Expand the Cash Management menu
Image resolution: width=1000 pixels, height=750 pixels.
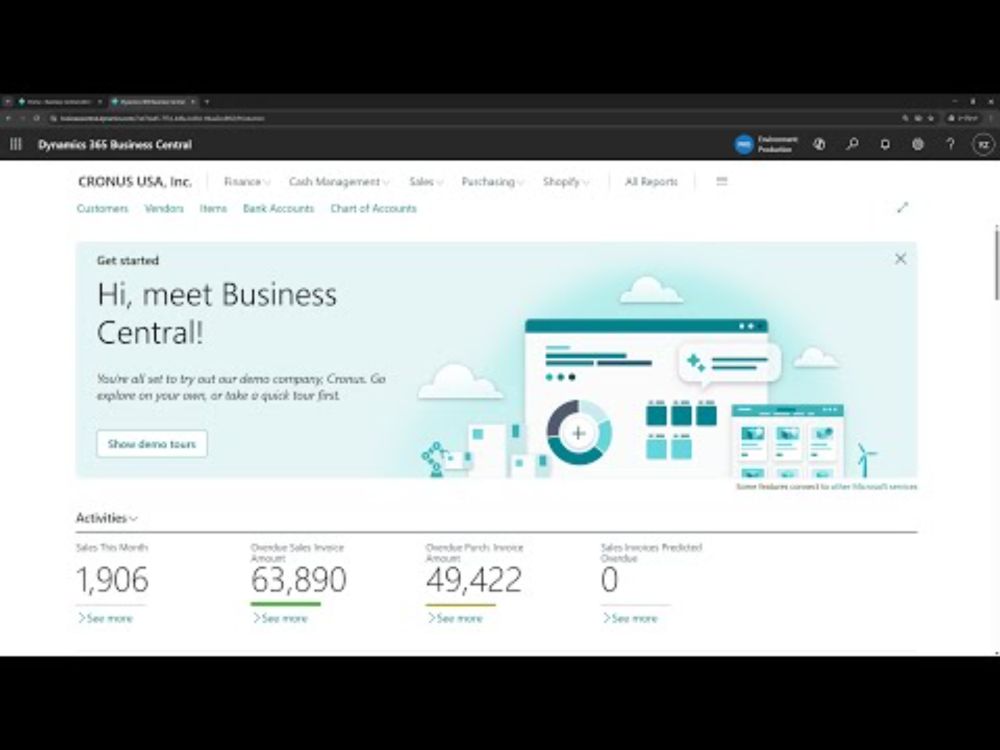tap(339, 182)
